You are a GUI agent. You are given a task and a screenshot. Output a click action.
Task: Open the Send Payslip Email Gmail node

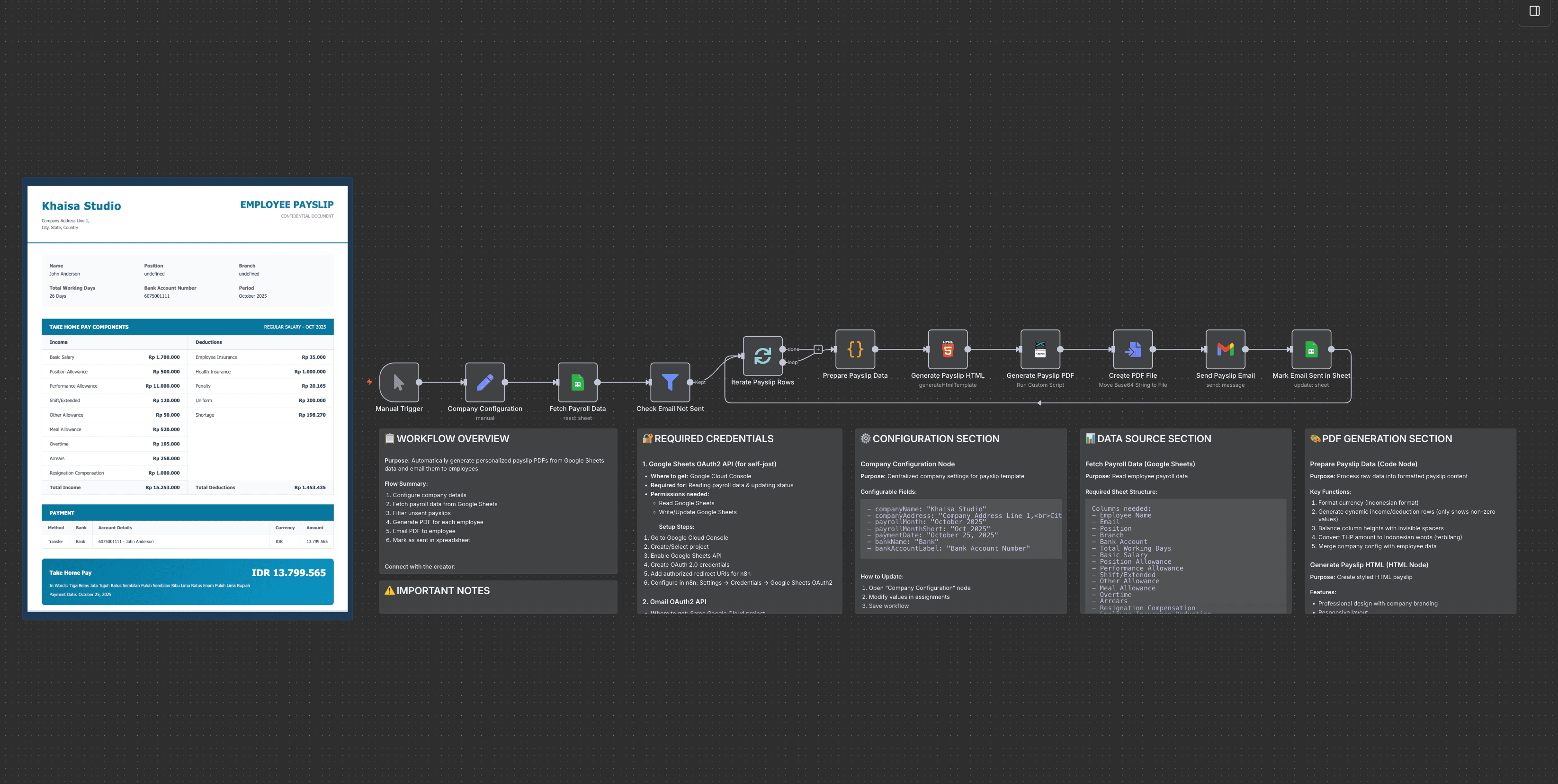click(x=1225, y=349)
